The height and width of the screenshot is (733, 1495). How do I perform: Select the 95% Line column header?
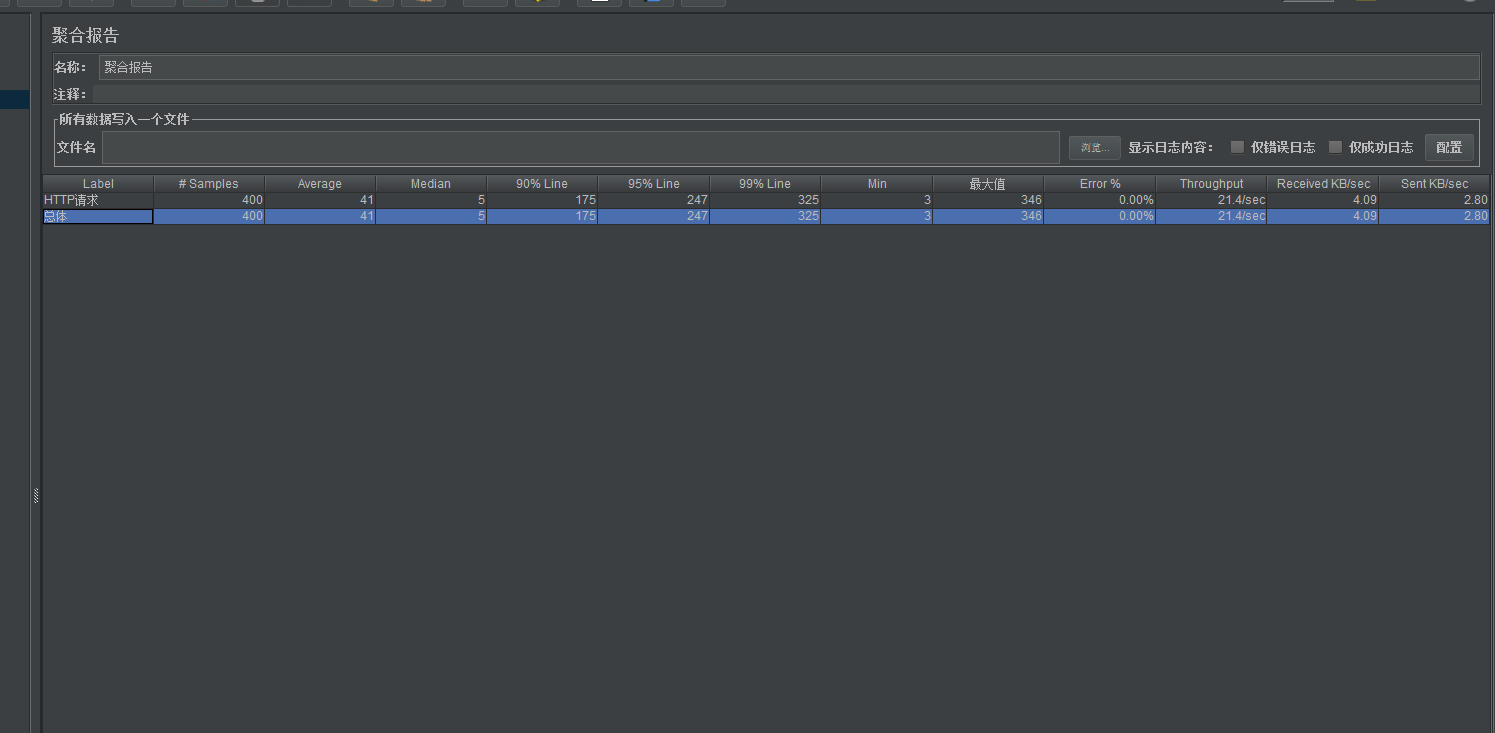[x=654, y=184]
